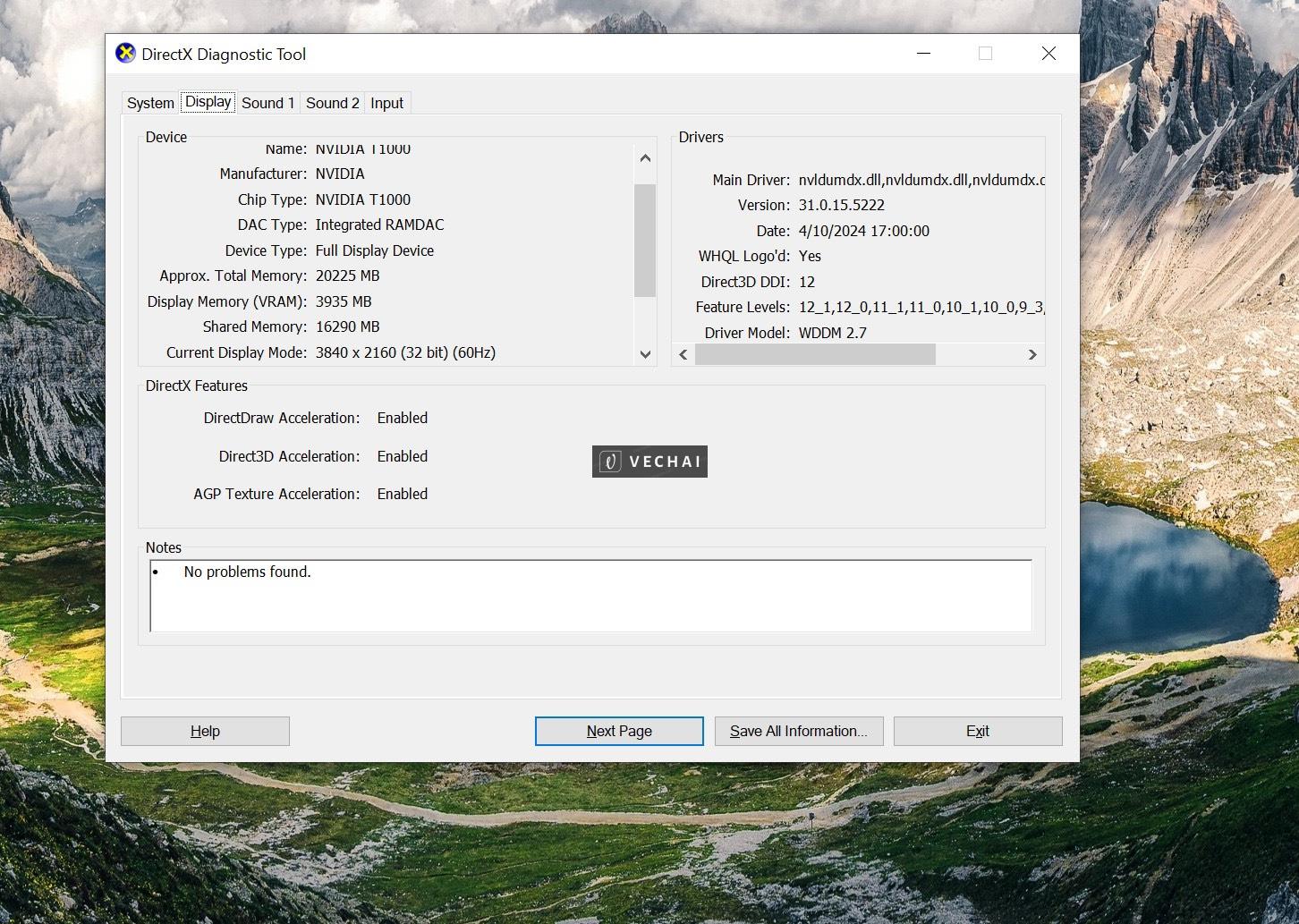1299x924 pixels.
Task: Click Save All Information button
Action: [799, 731]
